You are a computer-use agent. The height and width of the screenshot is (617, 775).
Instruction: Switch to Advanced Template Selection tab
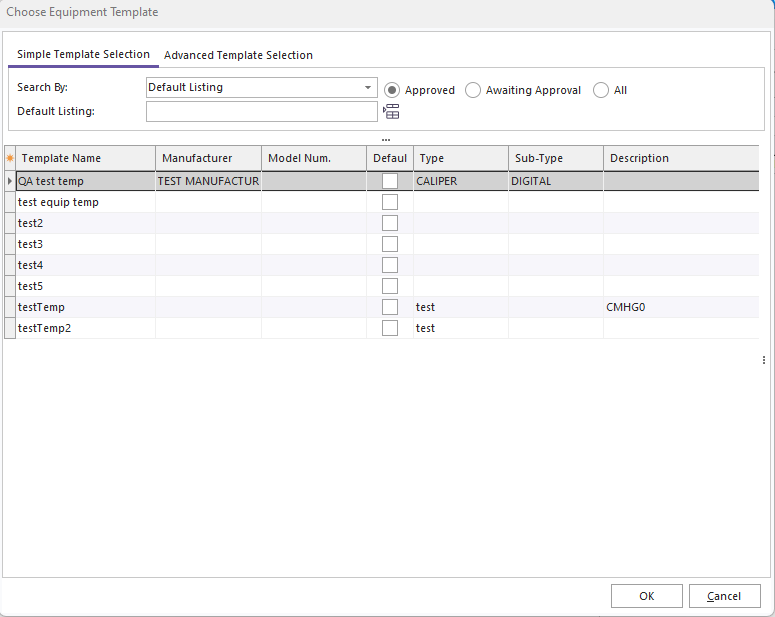[238, 55]
